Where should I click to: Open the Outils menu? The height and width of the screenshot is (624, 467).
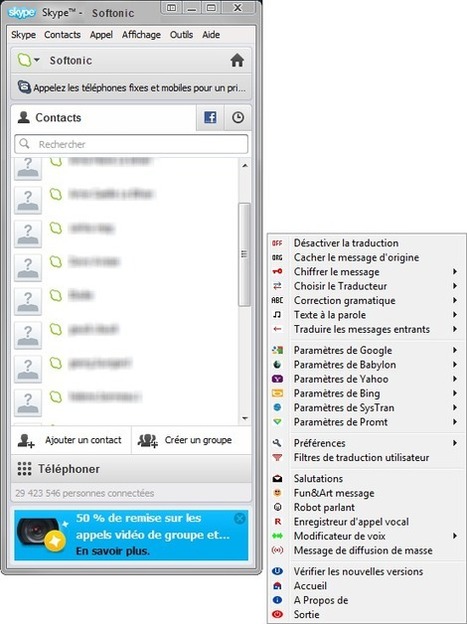181,35
